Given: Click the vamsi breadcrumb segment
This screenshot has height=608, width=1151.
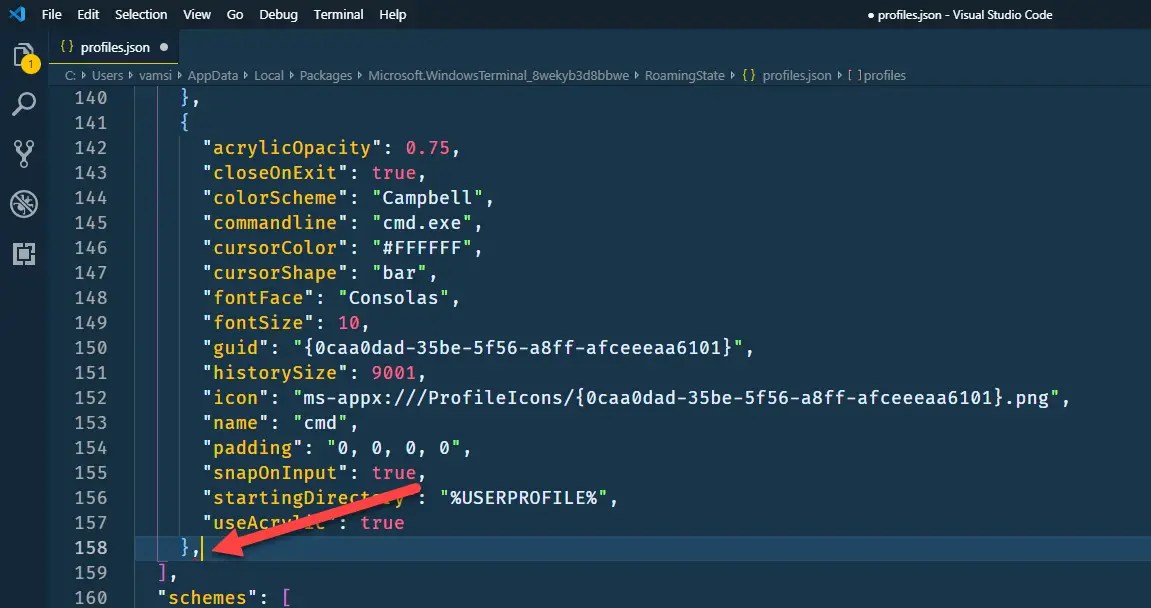Looking at the screenshot, I should point(156,76).
